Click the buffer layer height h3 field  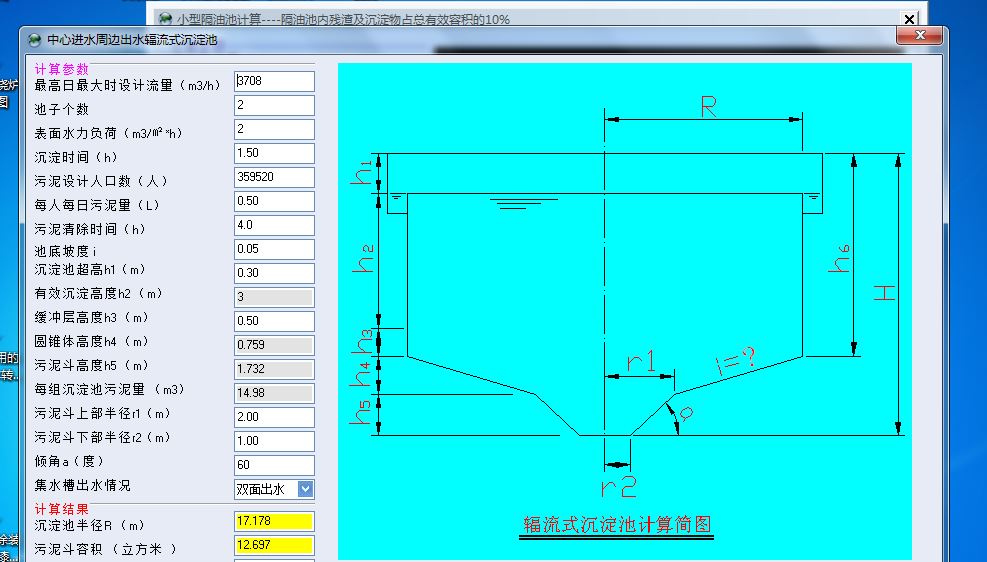coord(274,320)
